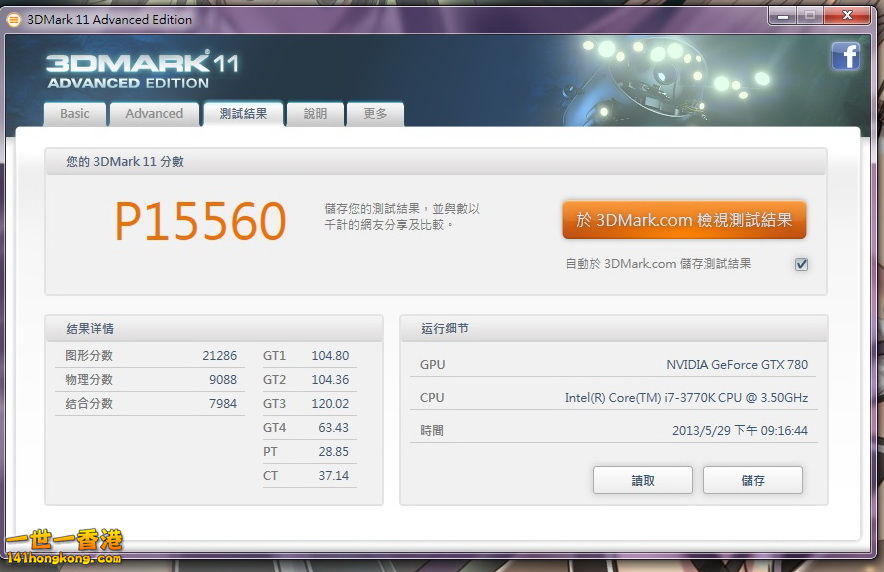This screenshot has height=572, width=884.
Task: Click the 一世一香港 watermark logo
Action: pyautogui.click(x=63, y=547)
